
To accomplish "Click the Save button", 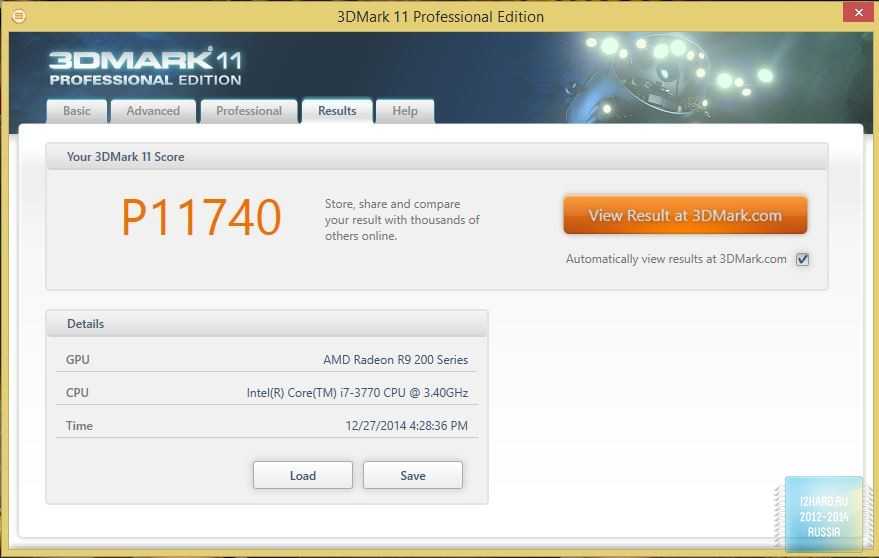I will (x=413, y=476).
